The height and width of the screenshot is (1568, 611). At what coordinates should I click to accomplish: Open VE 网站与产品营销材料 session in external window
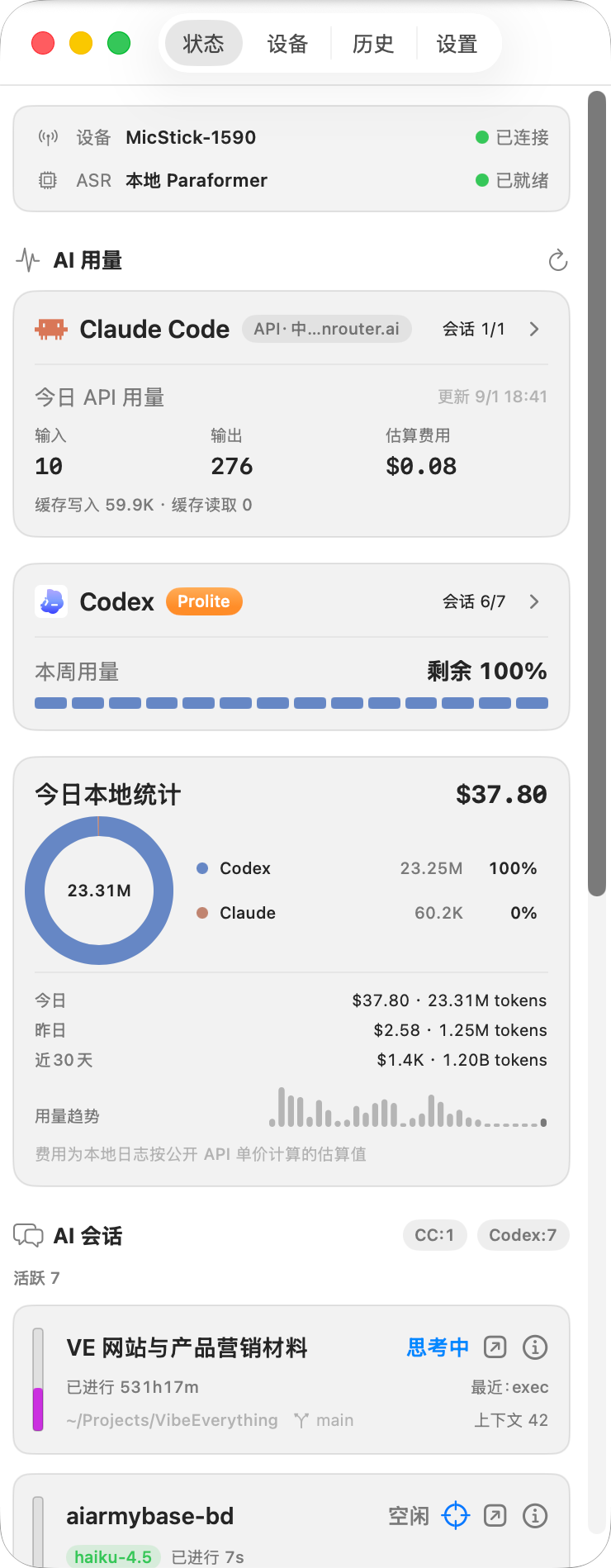pos(495,1347)
